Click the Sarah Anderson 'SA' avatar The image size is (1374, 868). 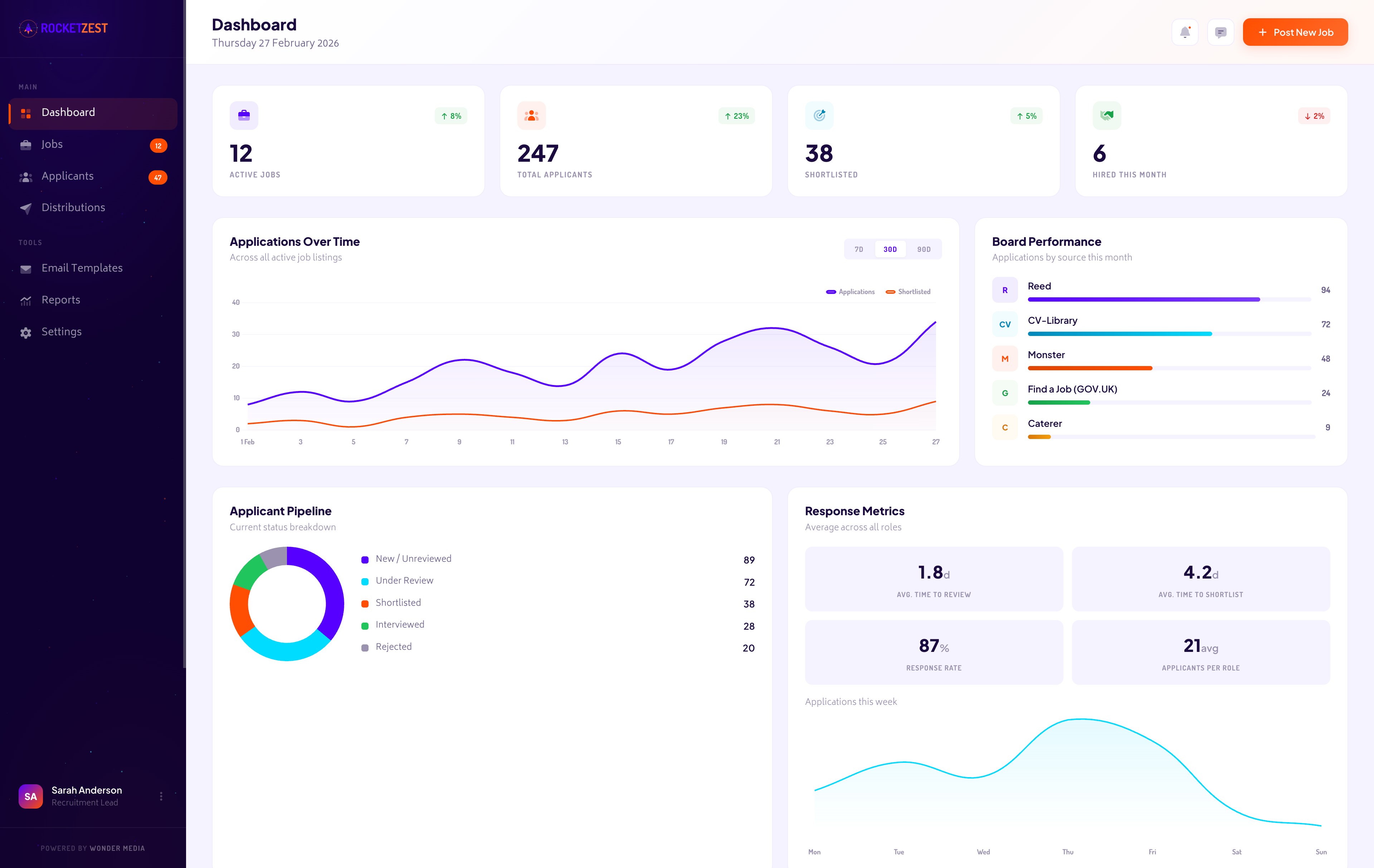(x=31, y=796)
